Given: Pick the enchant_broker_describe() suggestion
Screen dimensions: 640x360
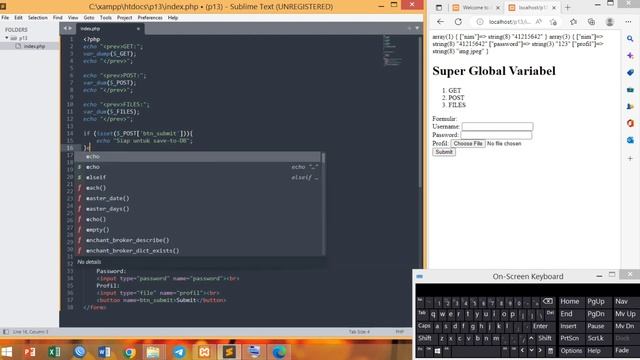Looking at the screenshot, I should pyautogui.click(x=198, y=240).
